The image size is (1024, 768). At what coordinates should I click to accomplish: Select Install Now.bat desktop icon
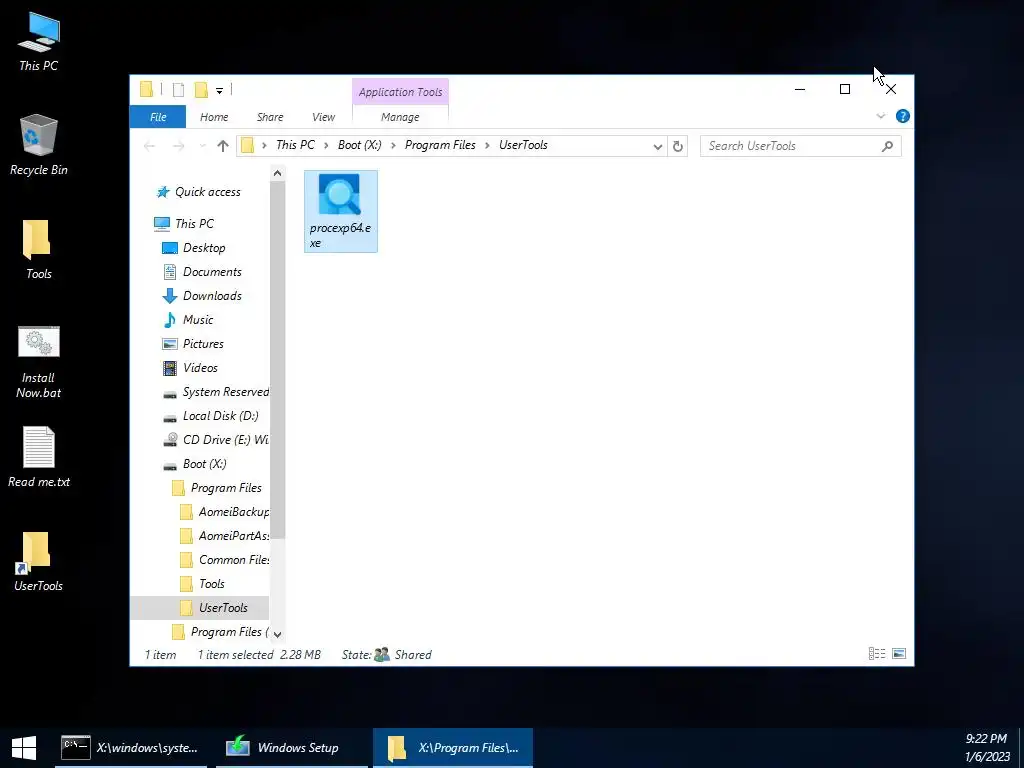pos(39,363)
